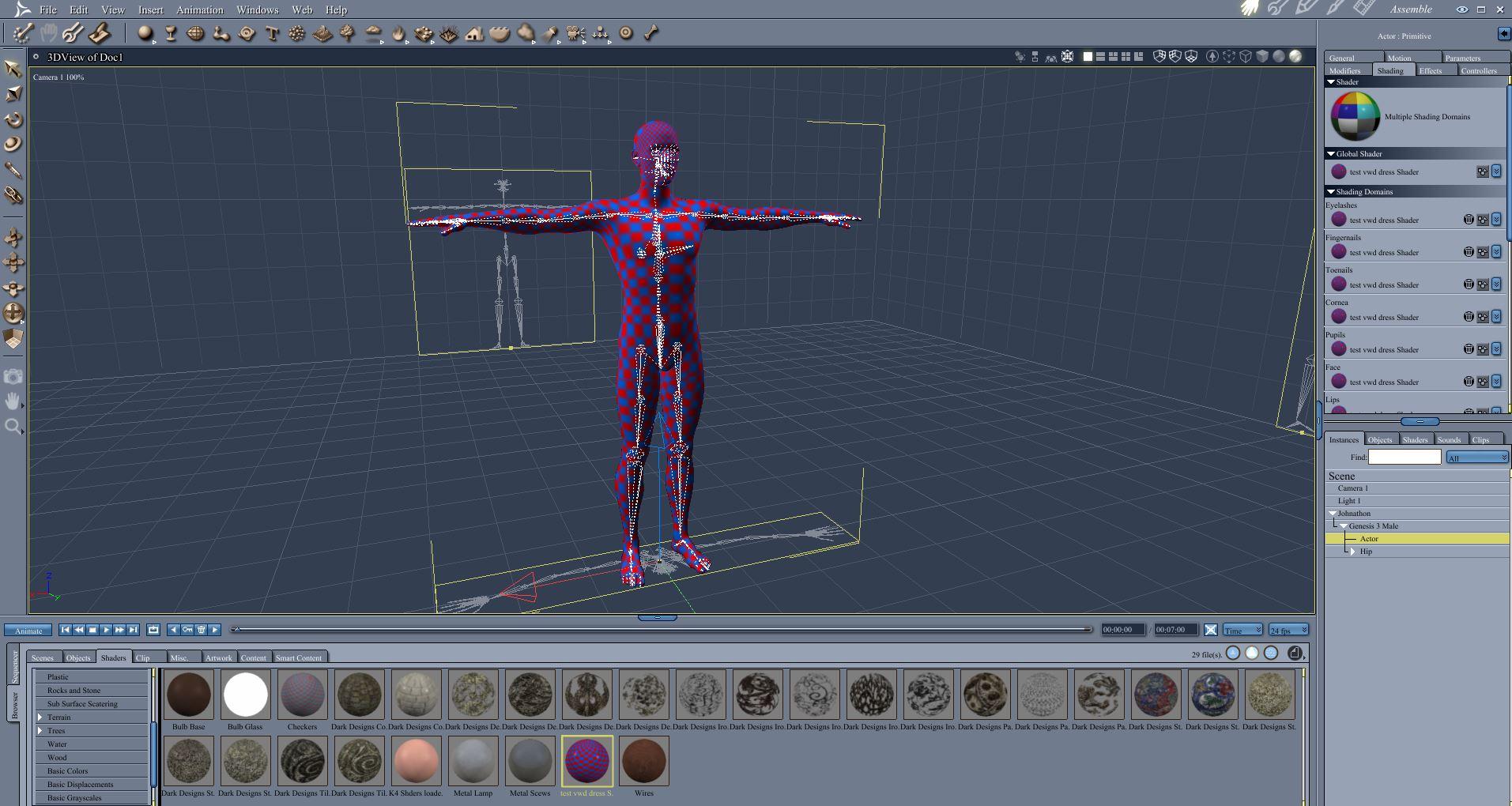
Task: Insert a text object with the T tool
Action: pos(272,33)
